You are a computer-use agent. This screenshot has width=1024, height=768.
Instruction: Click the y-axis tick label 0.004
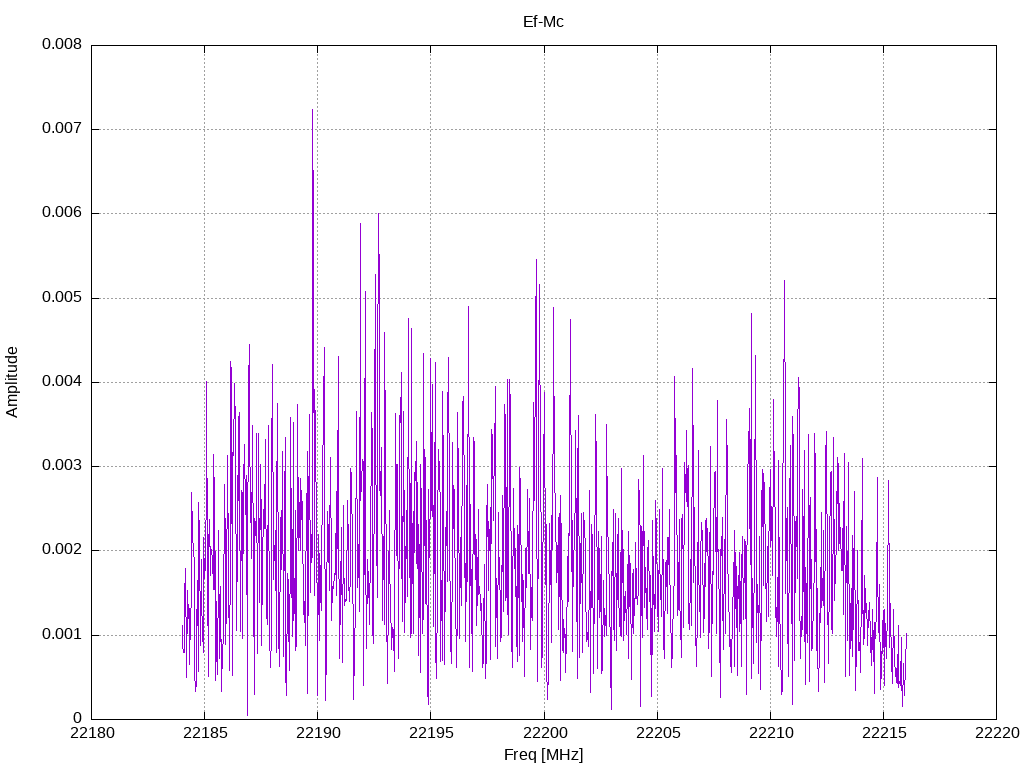pyautogui.click(x=62, y=381)
